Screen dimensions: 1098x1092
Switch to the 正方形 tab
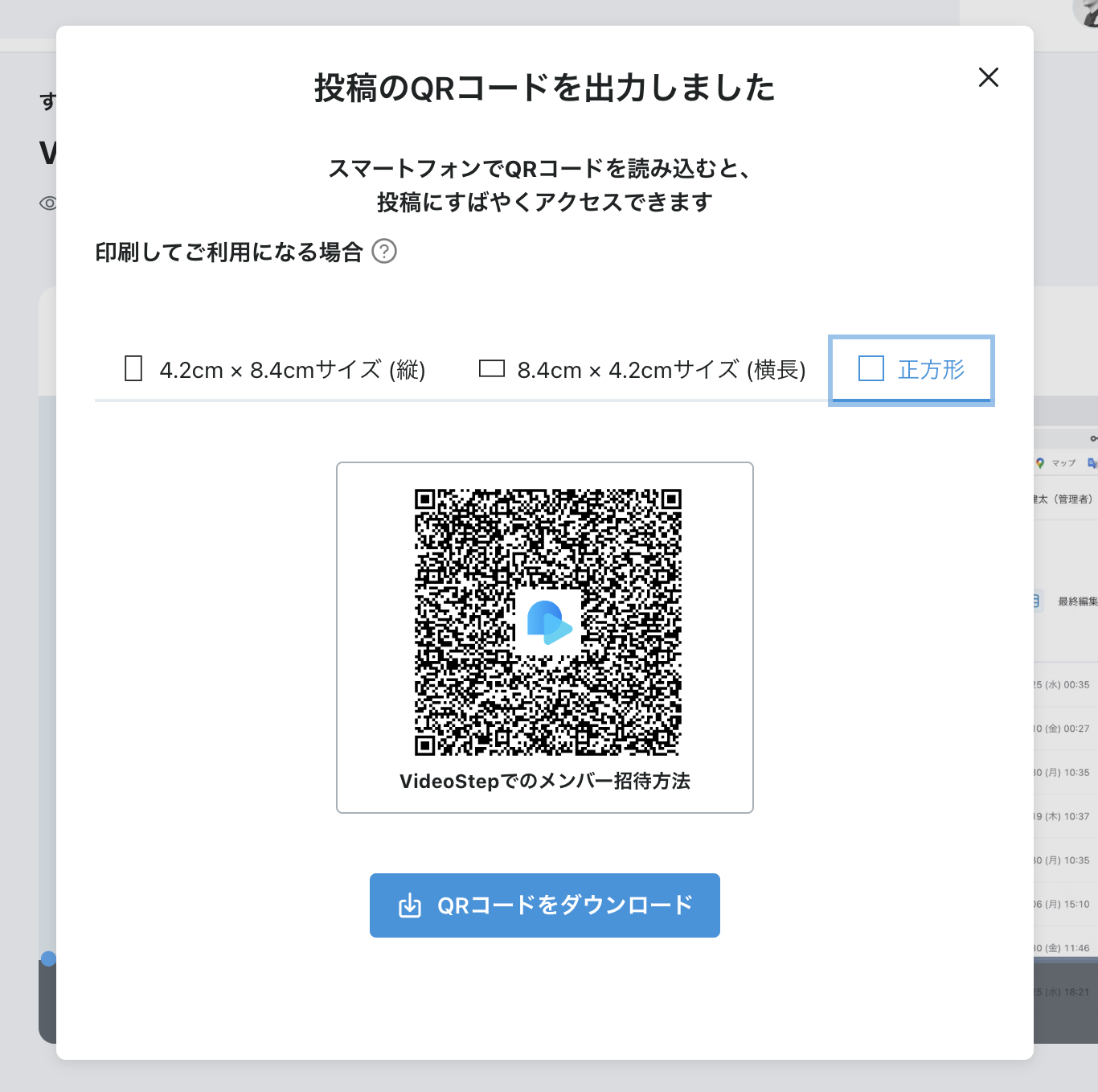[x=912, y=370]
